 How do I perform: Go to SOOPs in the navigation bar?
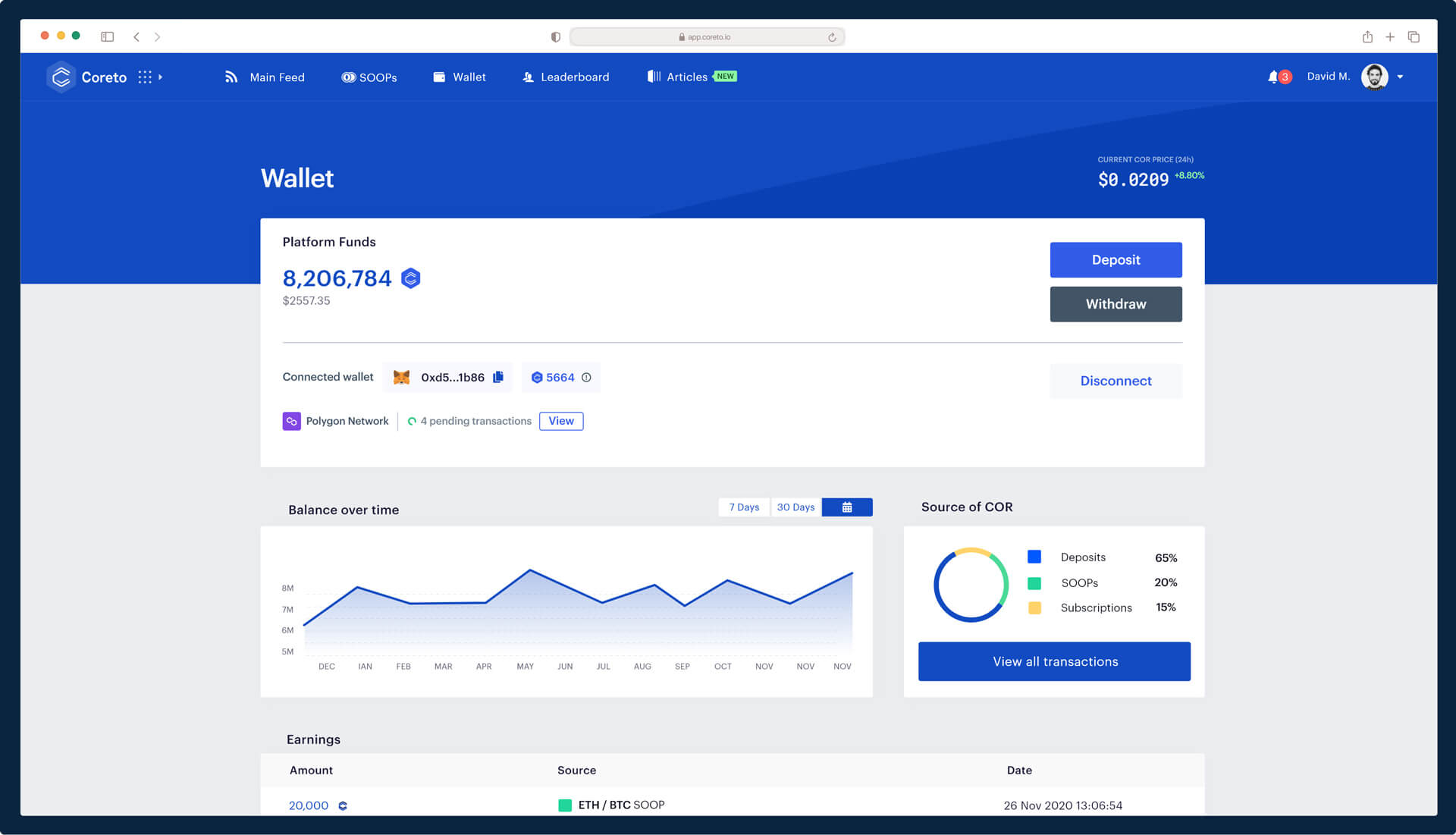pos(369,77)
